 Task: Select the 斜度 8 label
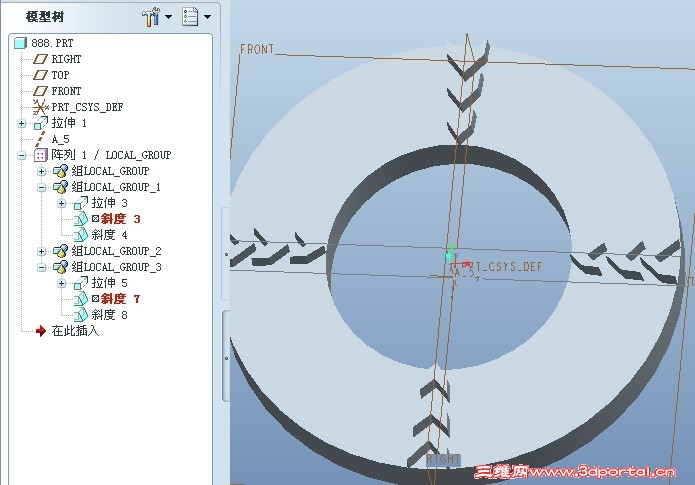(x=109, y=314)
